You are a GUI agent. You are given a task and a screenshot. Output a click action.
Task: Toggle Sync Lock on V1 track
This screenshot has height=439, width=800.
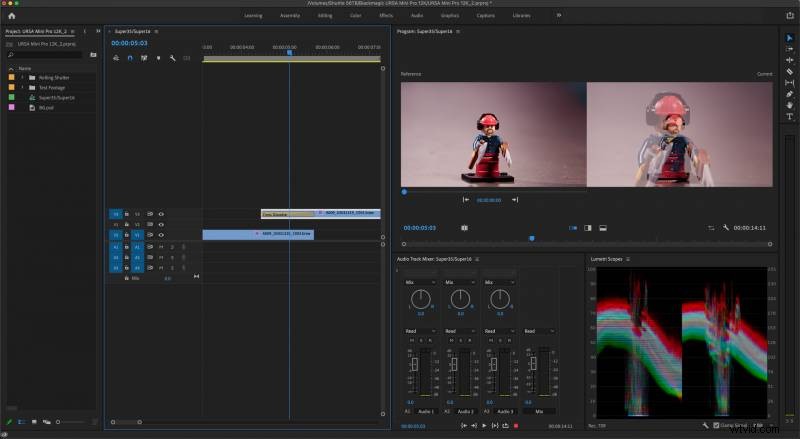coord(150,235)
